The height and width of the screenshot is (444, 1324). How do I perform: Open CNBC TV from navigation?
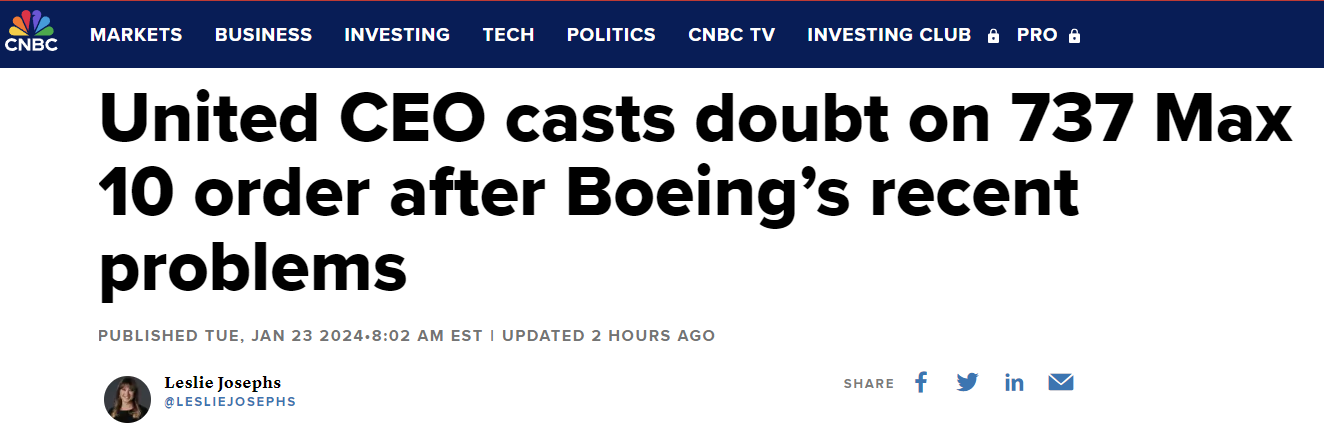[x=731, y=35]
